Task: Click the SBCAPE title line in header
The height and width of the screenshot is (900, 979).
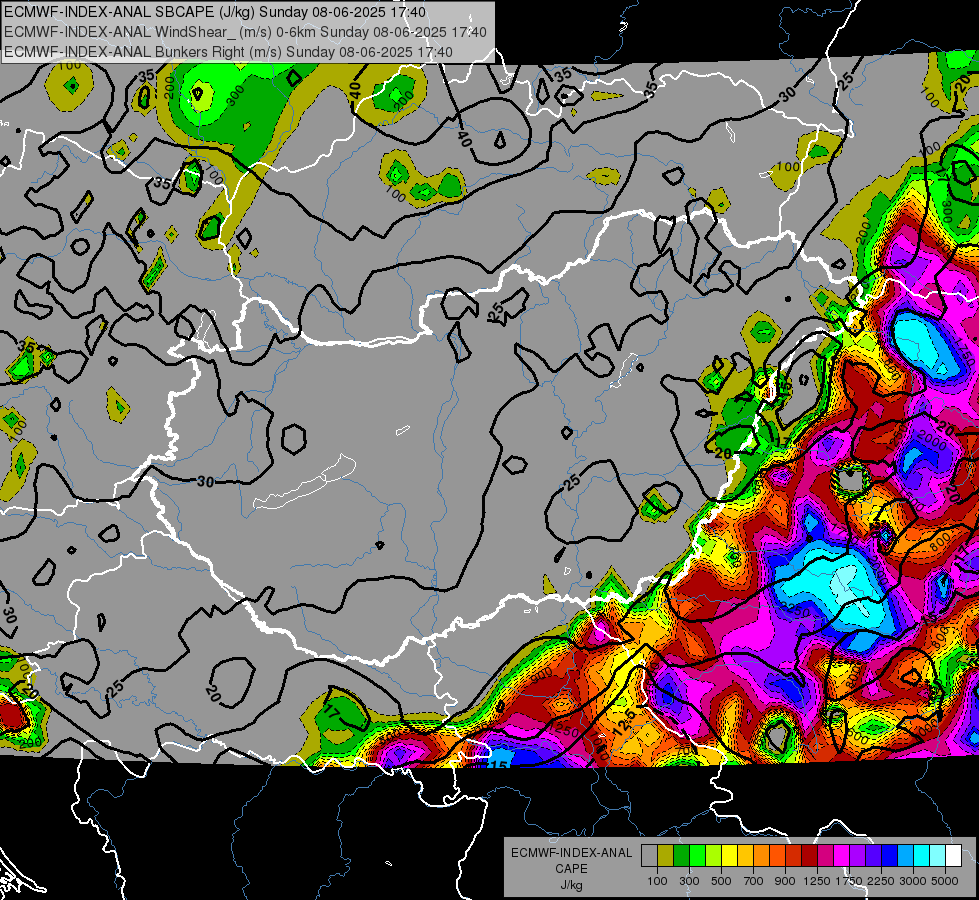Action: coord(215,12)
